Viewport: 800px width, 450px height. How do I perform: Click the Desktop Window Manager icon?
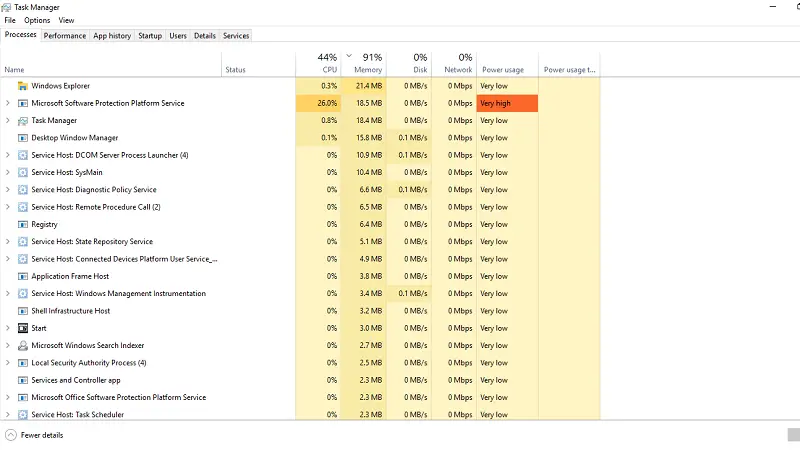coord(22,138)
